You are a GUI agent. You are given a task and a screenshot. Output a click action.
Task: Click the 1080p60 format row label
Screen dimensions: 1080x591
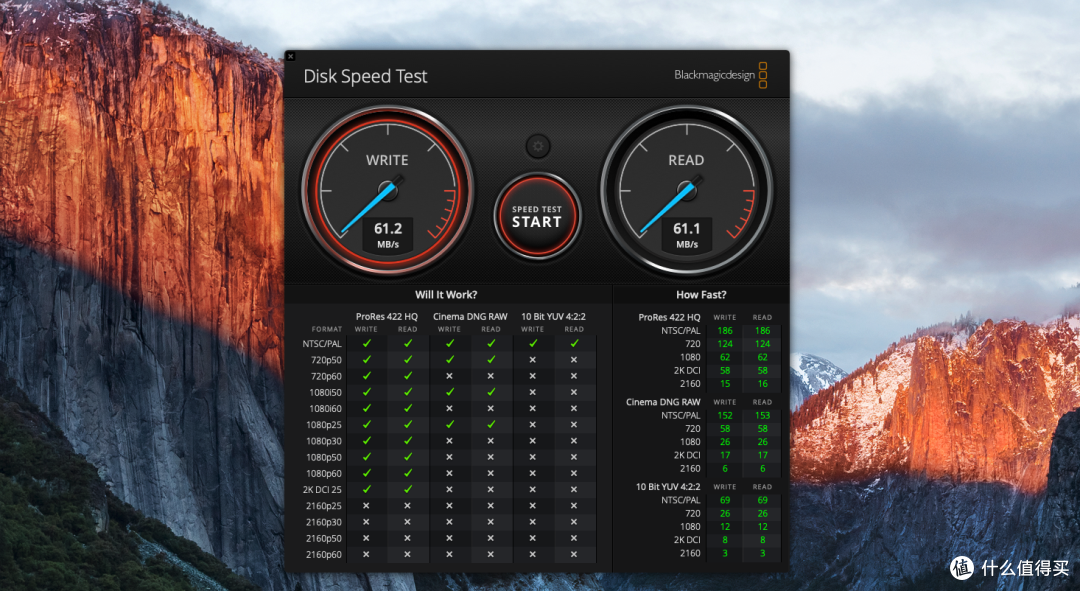tap(324, 474)
